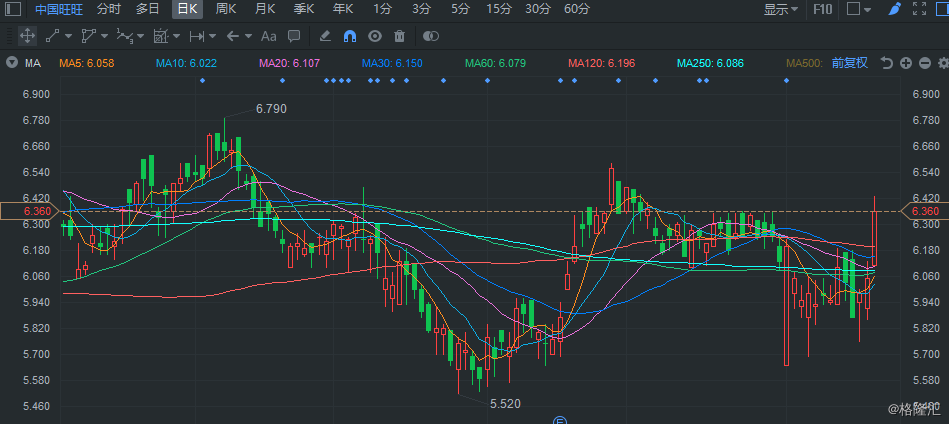This screenshot has height=424, width=949.
Task: Open the paintbrush drawing tools
Action: 895,9
